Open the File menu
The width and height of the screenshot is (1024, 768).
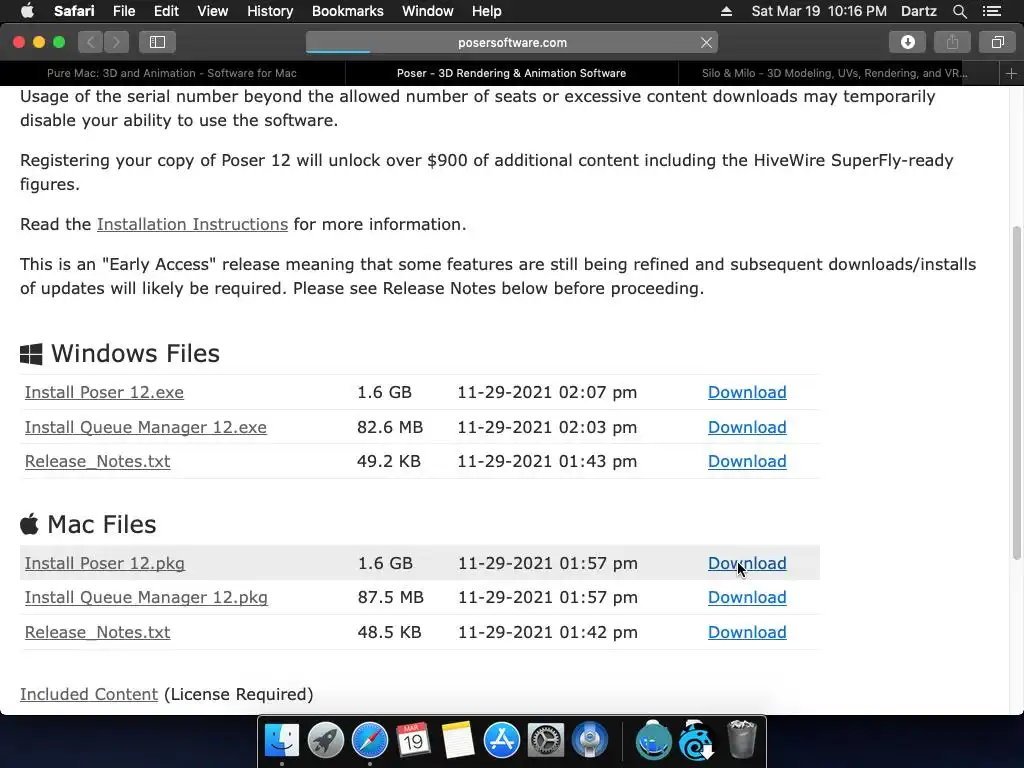[x=123, y=11]
